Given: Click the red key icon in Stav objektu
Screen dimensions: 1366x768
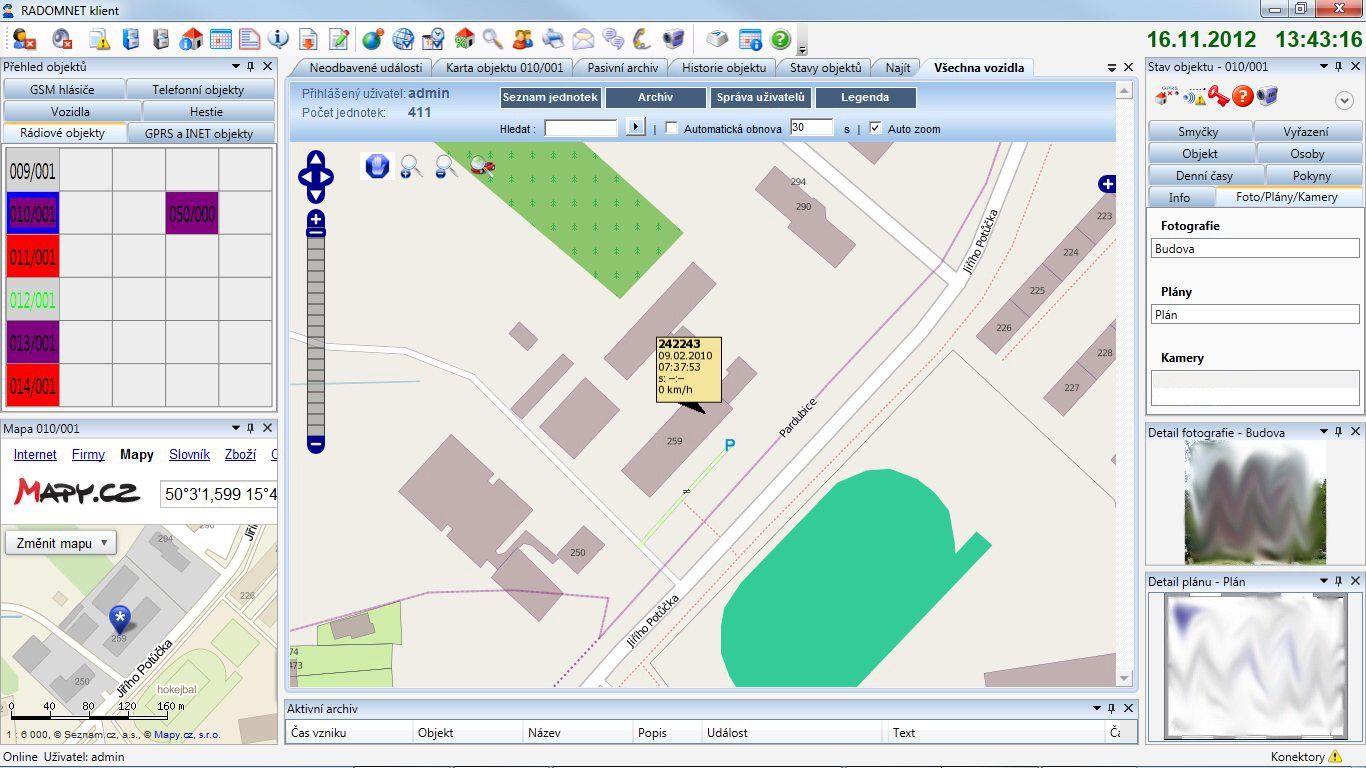Looking at the screenshot, I should tap(1217, 97).
